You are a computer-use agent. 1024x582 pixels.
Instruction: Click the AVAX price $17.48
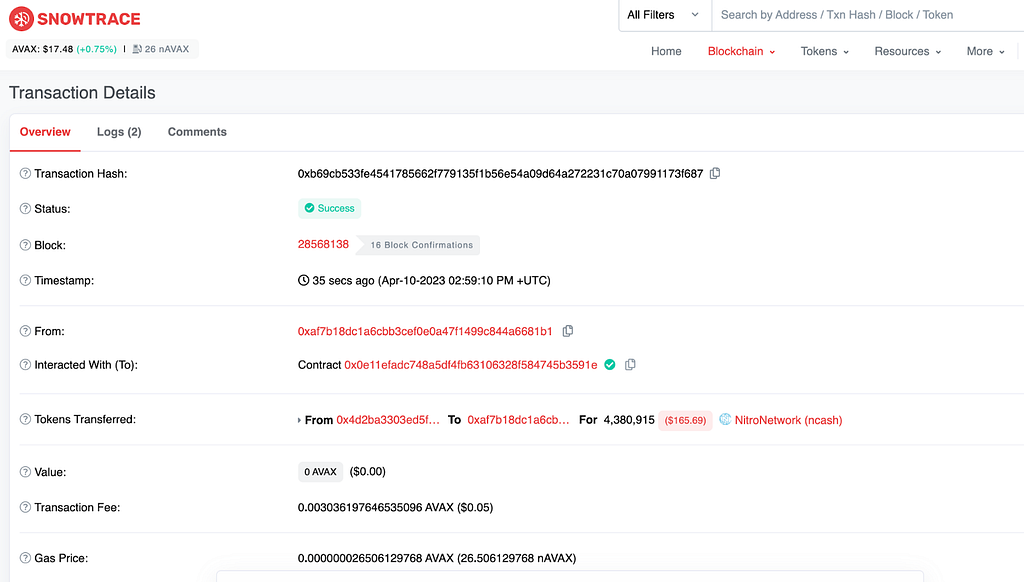point(42,49)
